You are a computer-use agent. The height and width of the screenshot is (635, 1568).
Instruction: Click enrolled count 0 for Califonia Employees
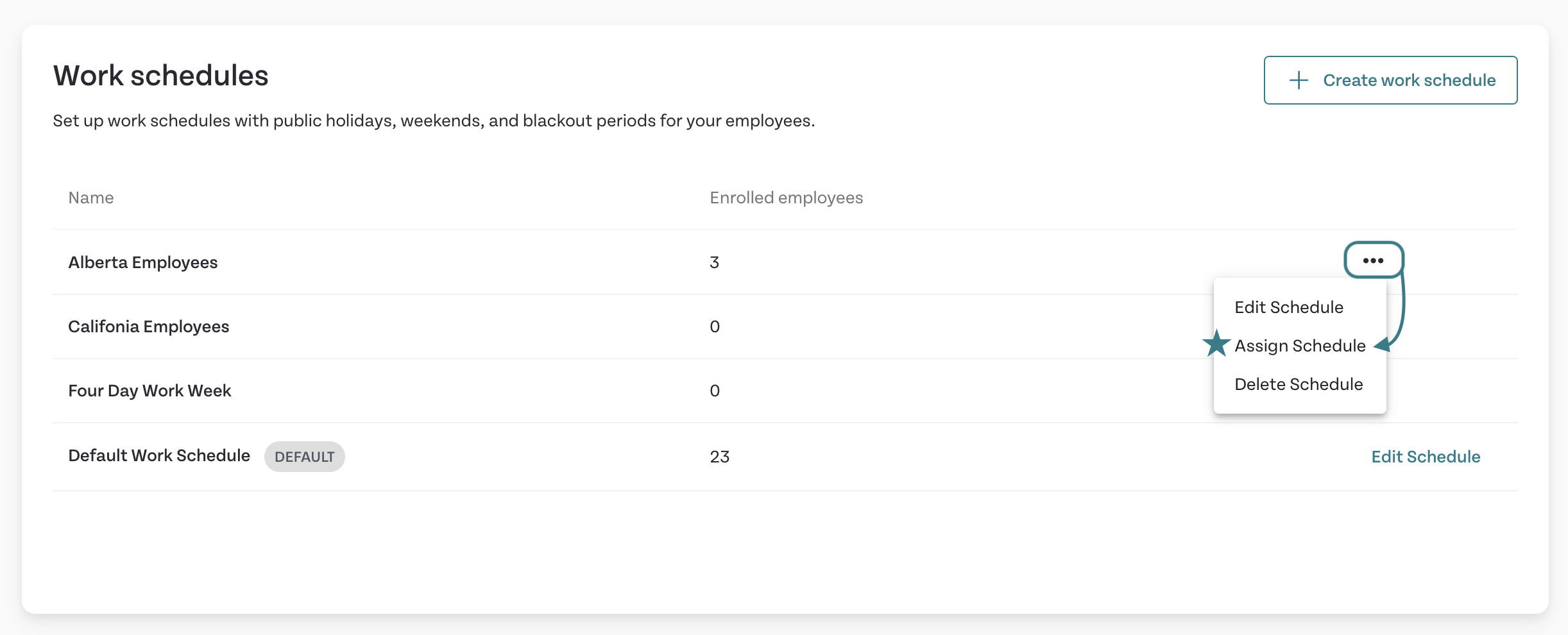point(715,326)
